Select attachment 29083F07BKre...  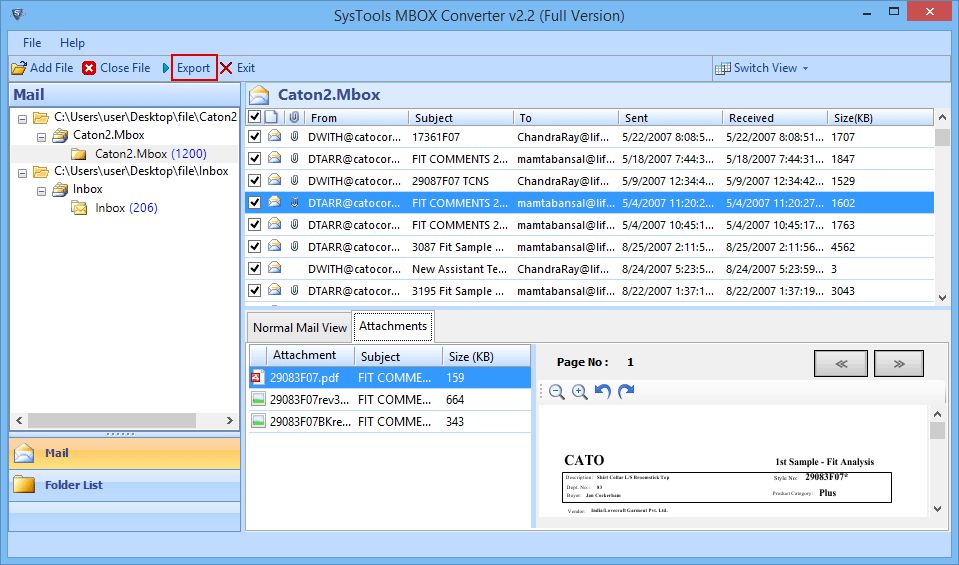[390, 422]
